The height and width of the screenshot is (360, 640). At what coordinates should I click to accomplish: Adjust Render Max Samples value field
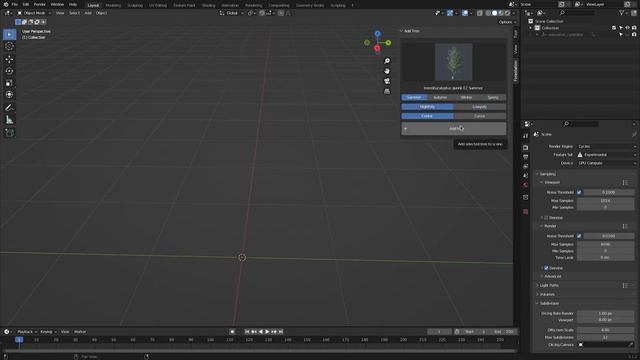coord(605,244)
